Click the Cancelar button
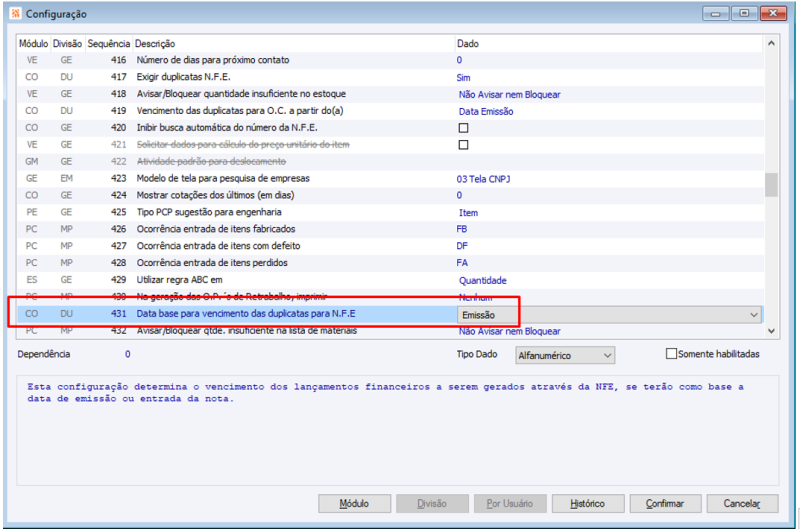 742,503
